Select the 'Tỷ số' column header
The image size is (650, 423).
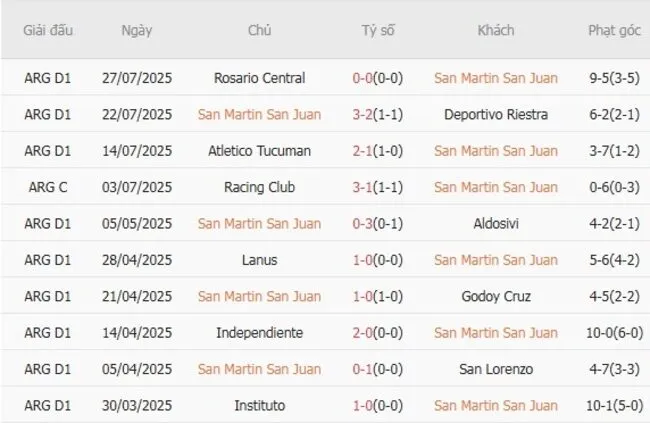coord(378,30)
